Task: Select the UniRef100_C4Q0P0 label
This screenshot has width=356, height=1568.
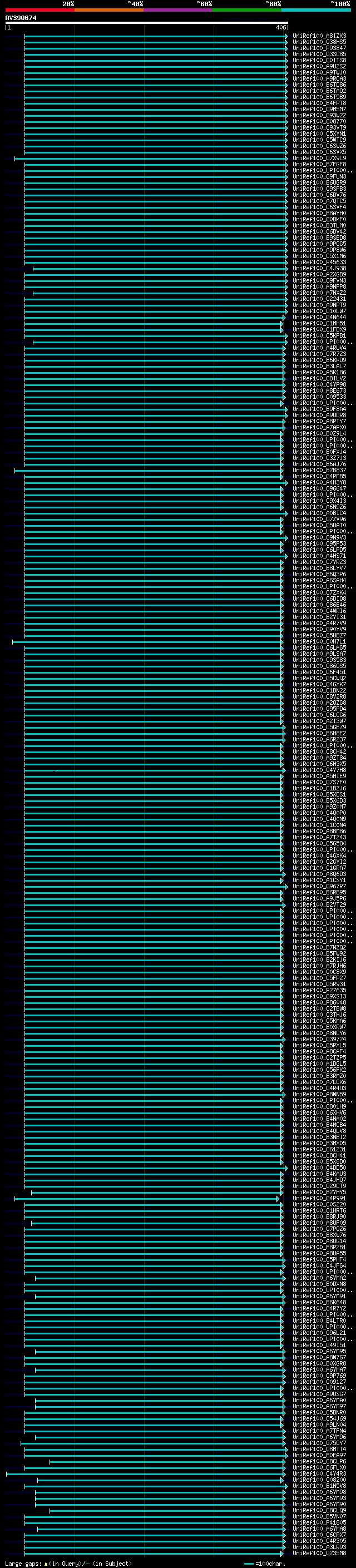Action: [319, 813]
